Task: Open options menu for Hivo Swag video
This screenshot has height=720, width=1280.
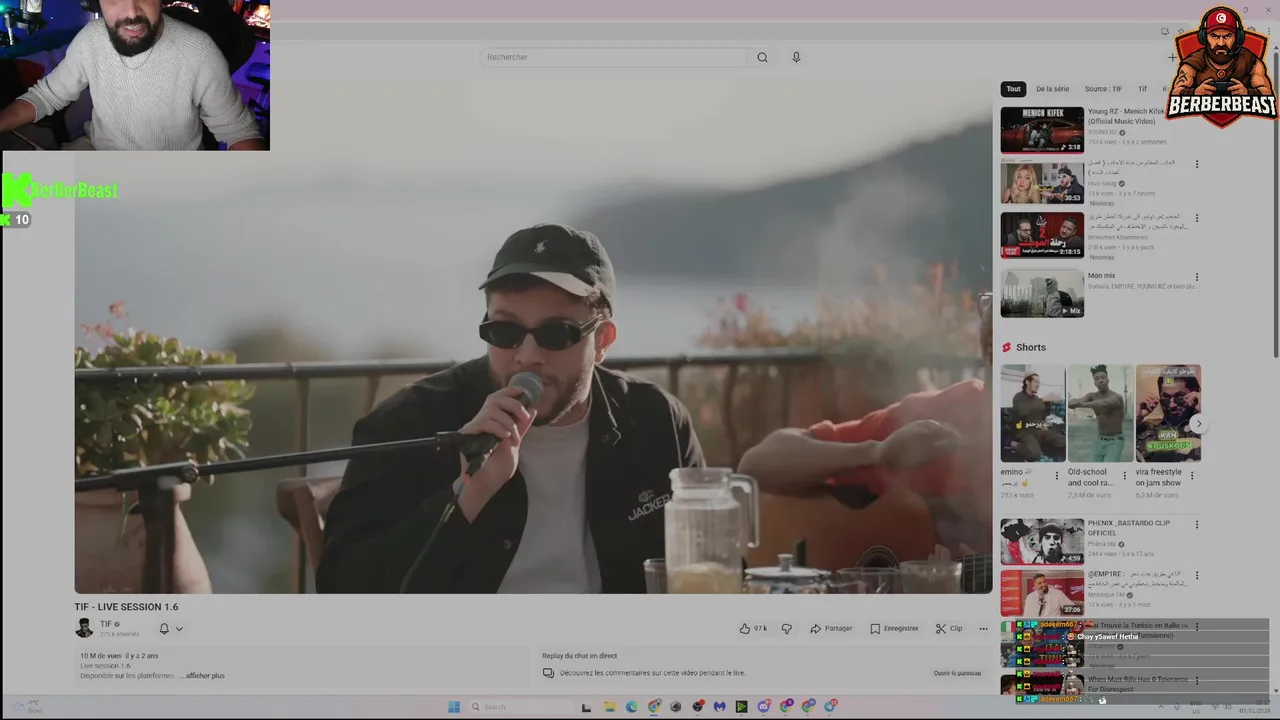Action: click(x=1197, y=164)
